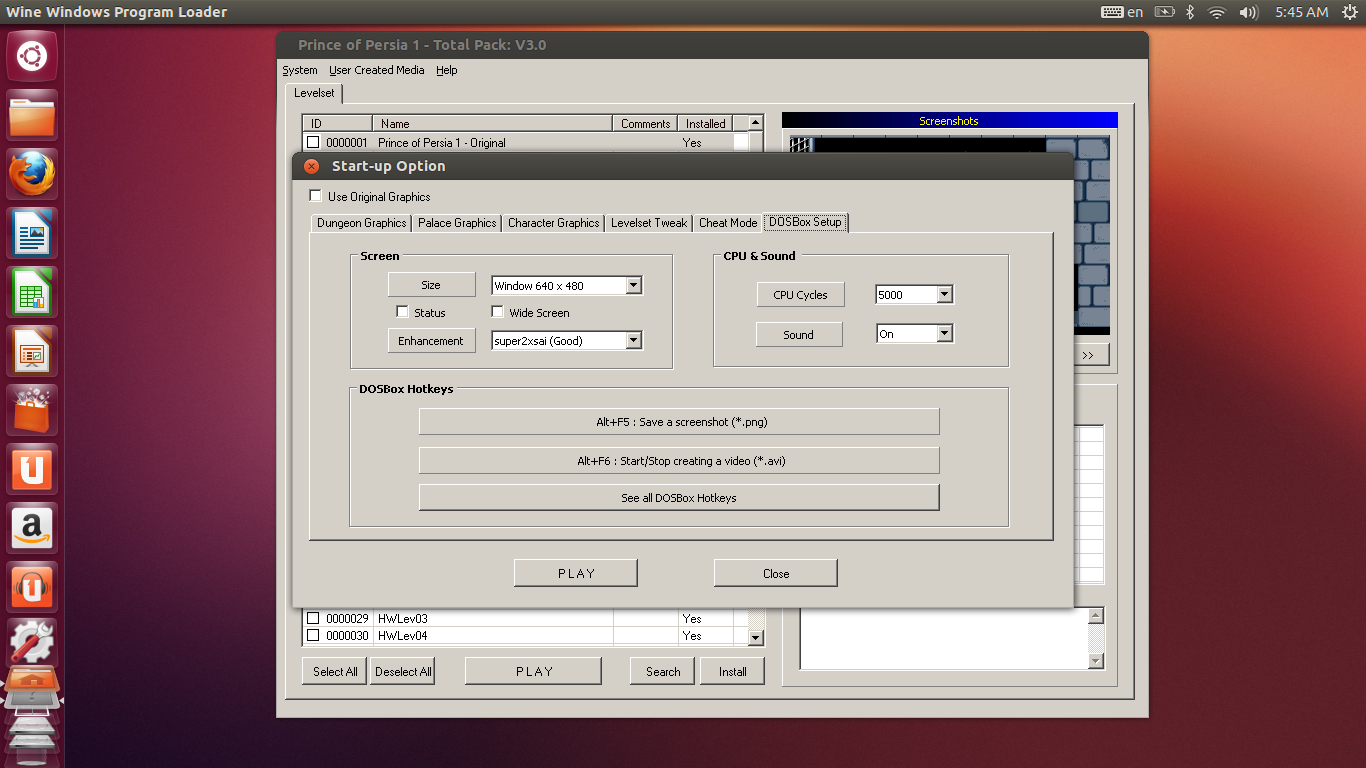
Task: Click description box scroll up arrow
Action: (1096, 616)
